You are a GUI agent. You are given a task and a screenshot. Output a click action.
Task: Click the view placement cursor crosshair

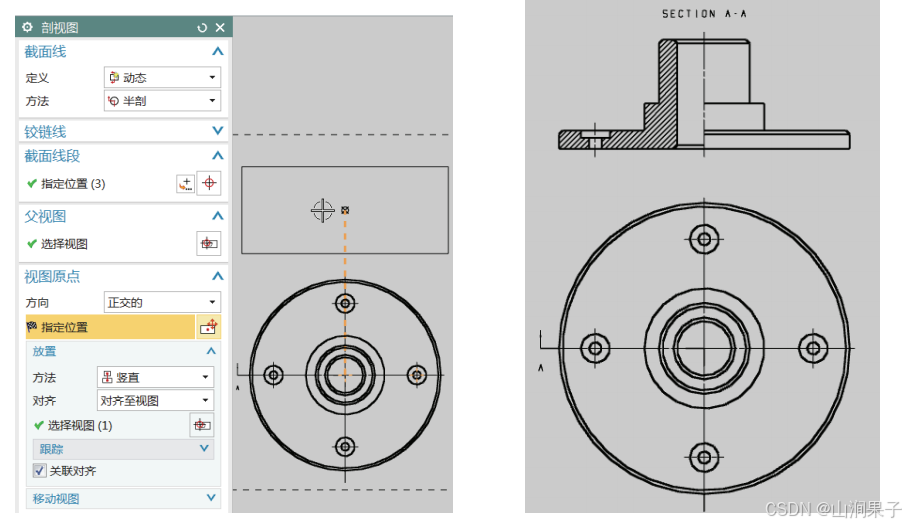pyautogui.click(x=322, y=210)
